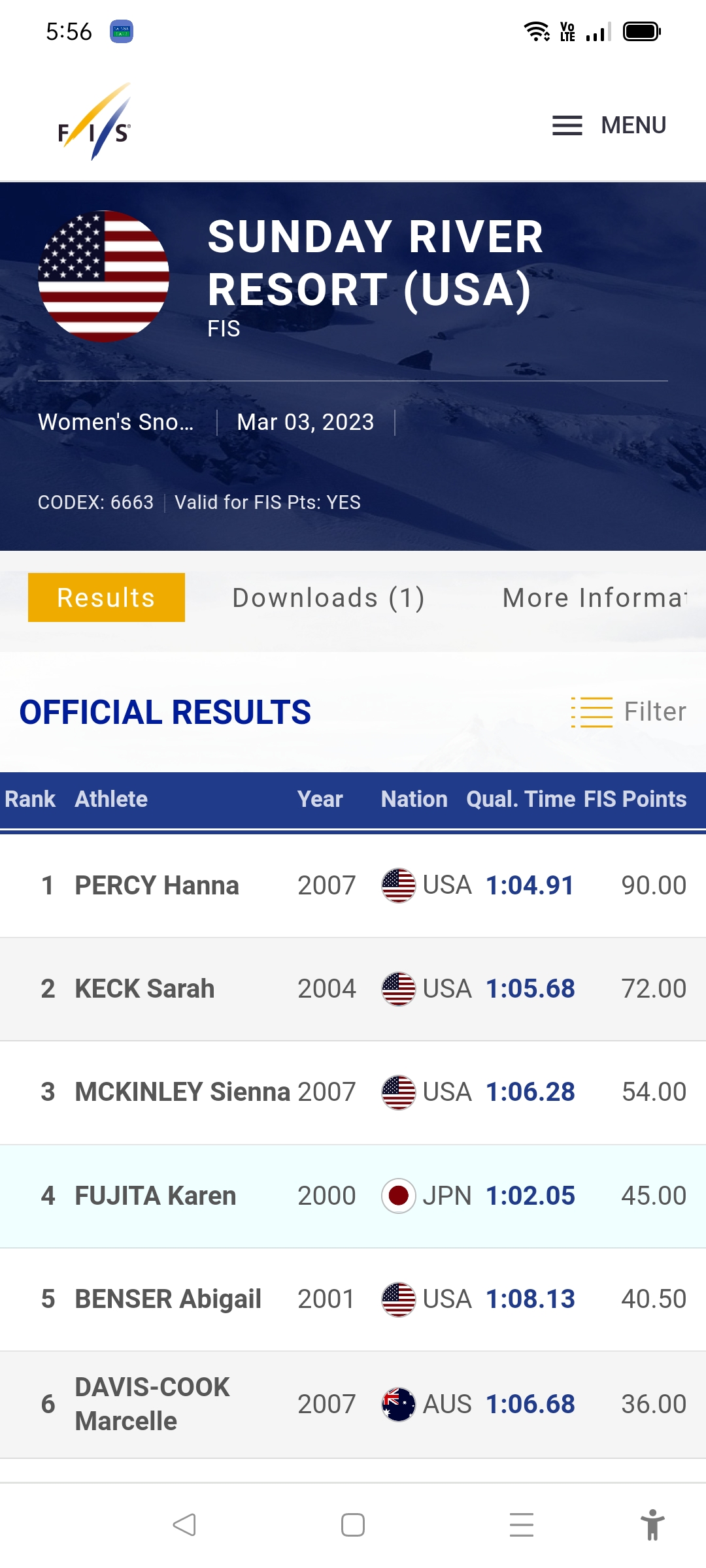Tap the Australia flag icon next to AUS
Screen dimensions: 706x1568
398,1404
